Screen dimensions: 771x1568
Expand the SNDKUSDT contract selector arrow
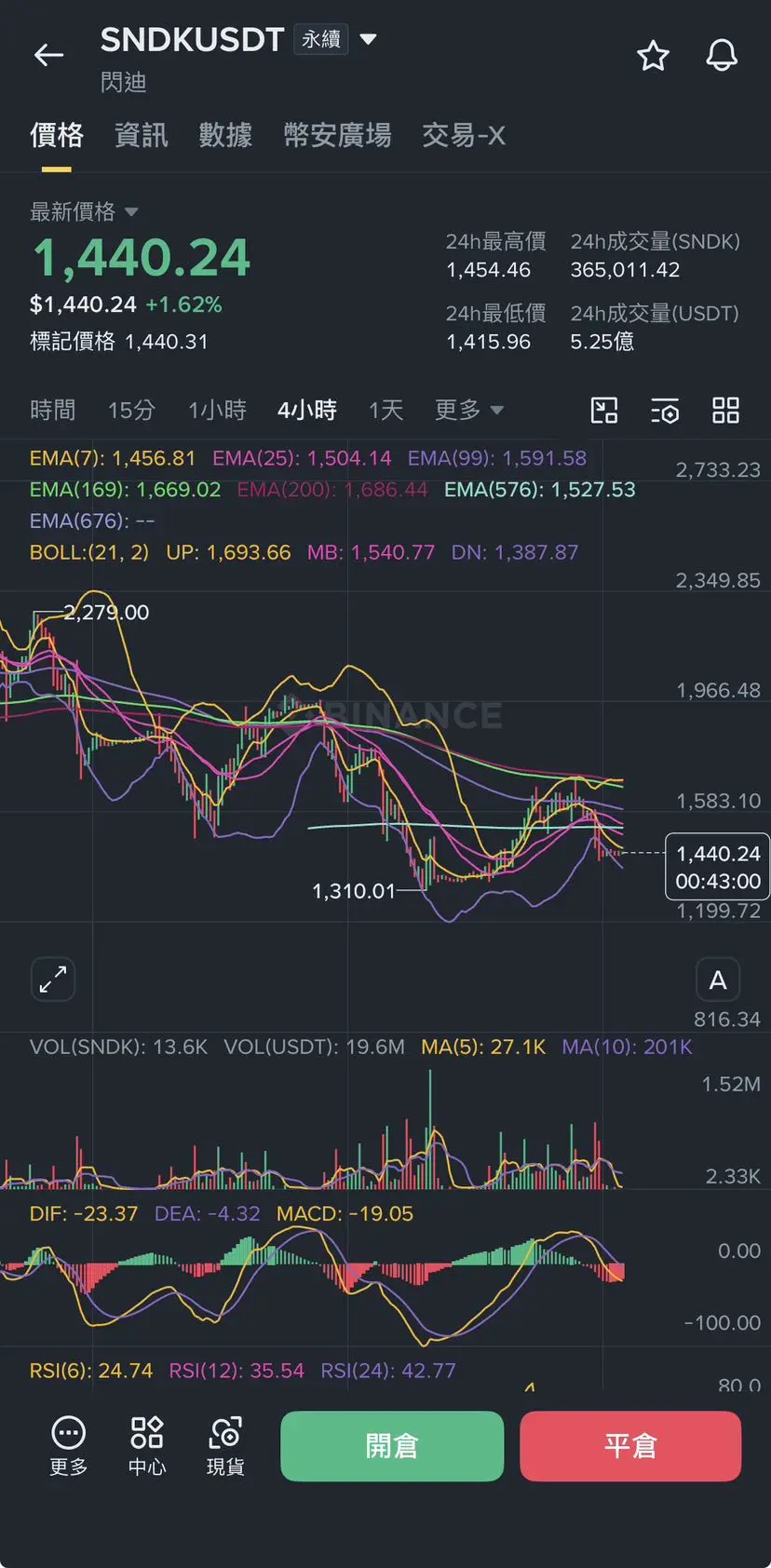click(x=369, y=39)
